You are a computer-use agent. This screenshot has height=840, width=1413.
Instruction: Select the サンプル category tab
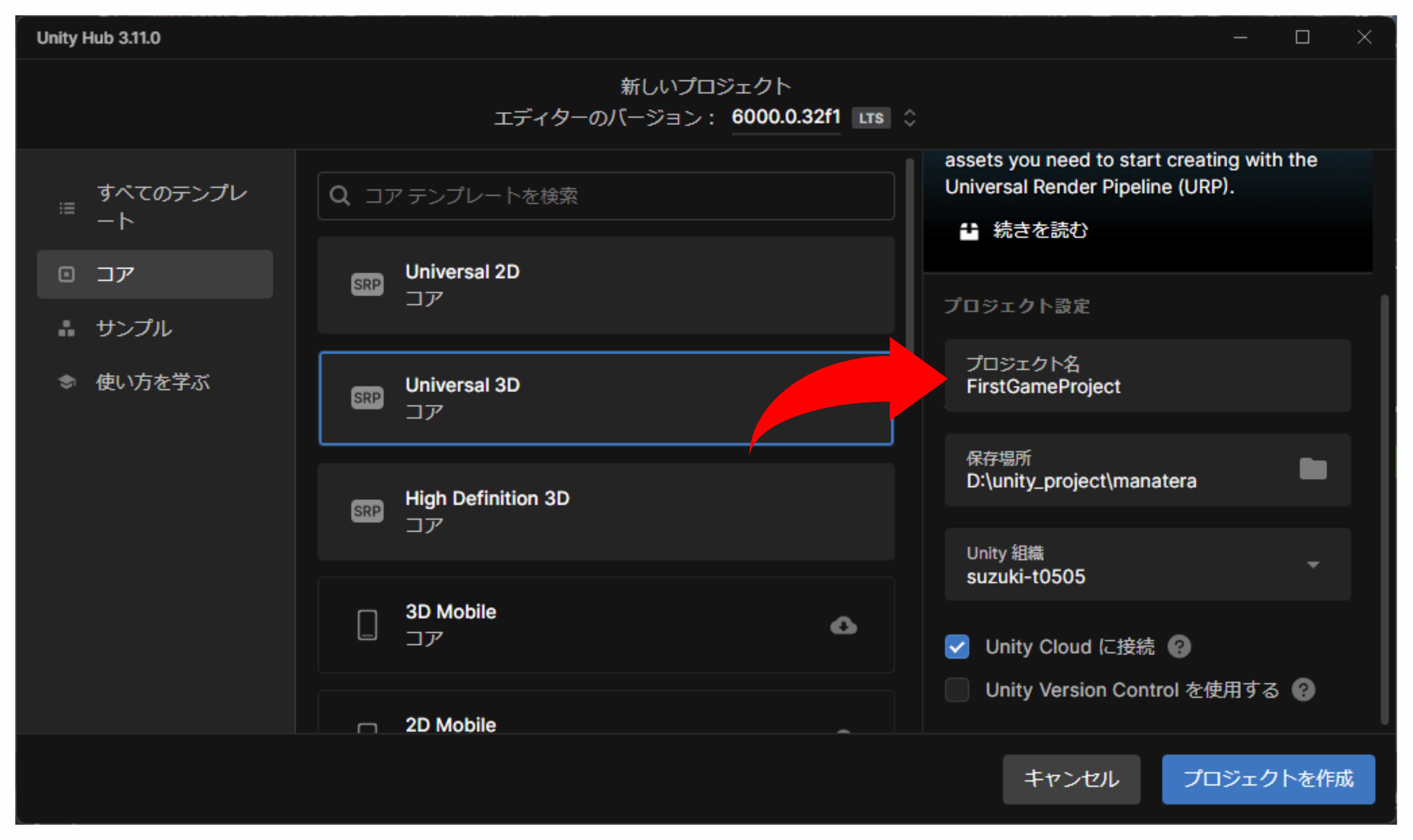(x=134, y=328)
